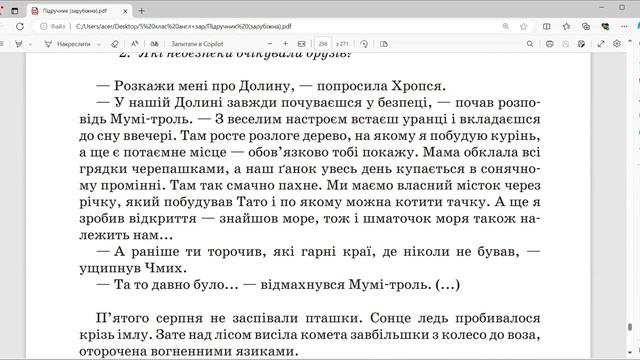Viewport: 640px width, 360px height.
Task: Open the text size tool
Action: coord(134,44)
